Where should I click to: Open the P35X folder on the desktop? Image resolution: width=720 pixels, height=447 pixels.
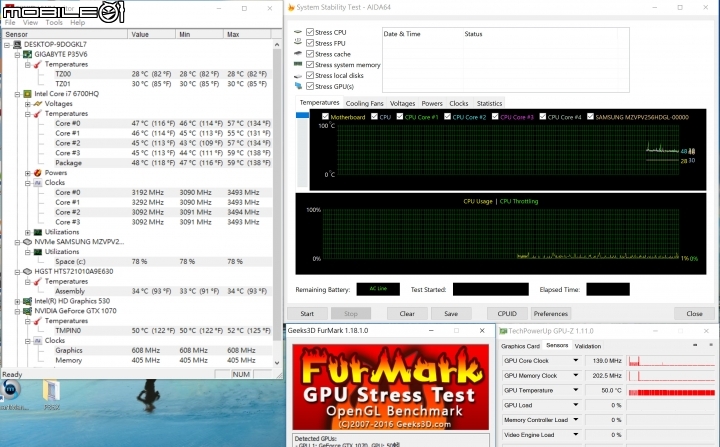(51, 396)
